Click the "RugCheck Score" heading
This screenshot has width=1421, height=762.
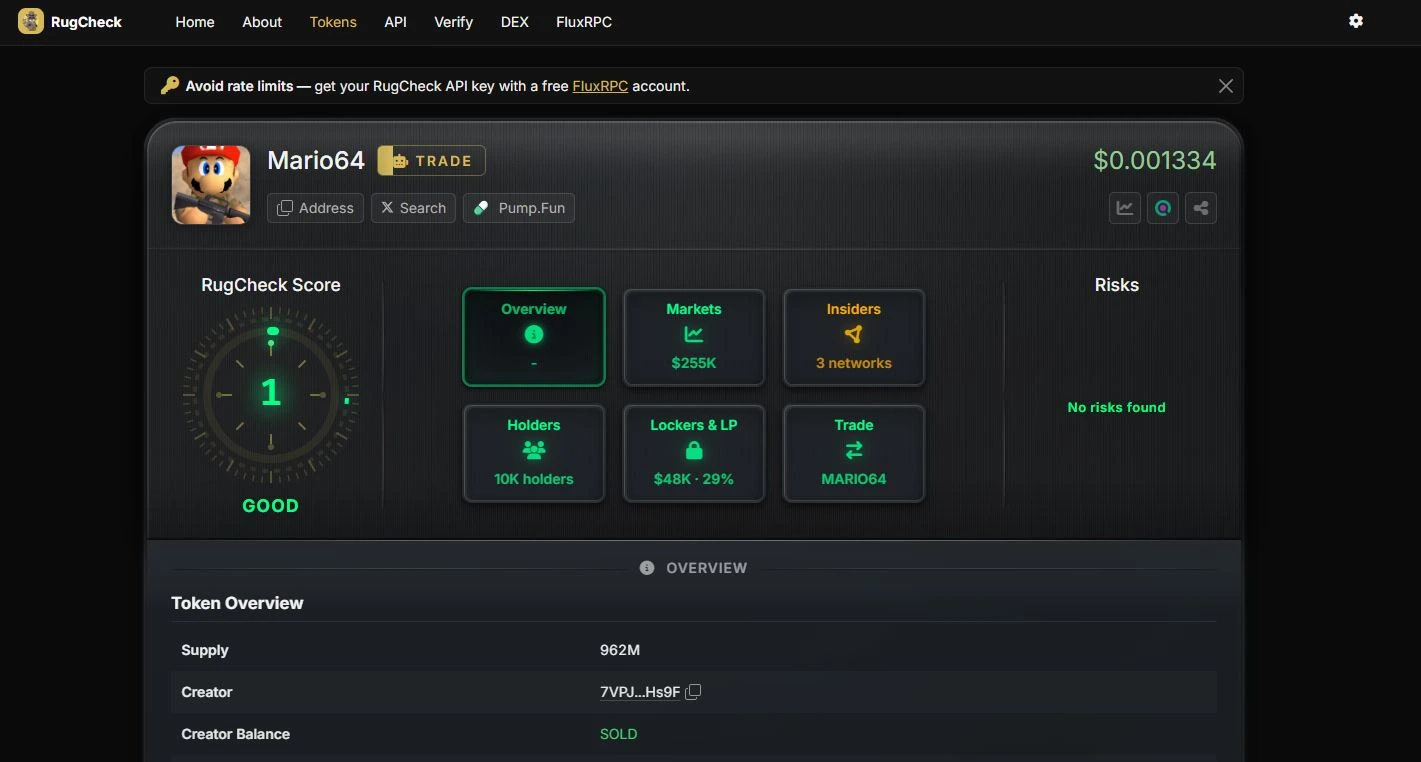(x=271, y=285)
